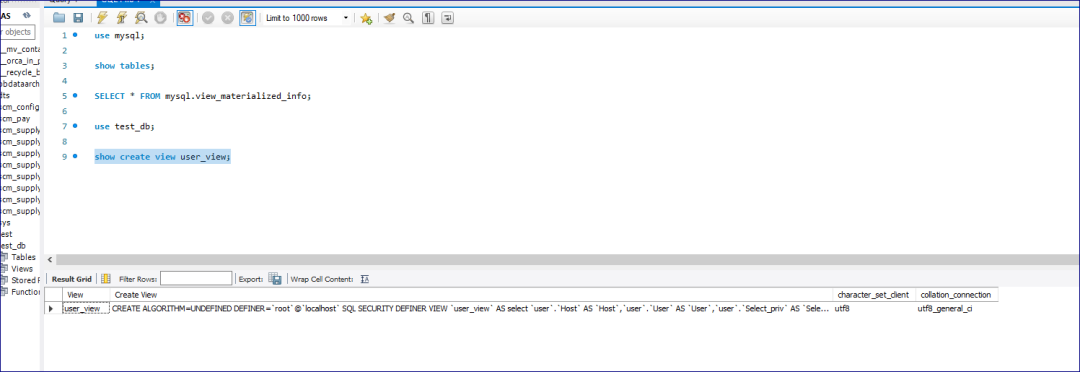Screen dimensions: 1080x372
Task: Click the line 9 statement marker dot
Action: click(x=75, y=156)
